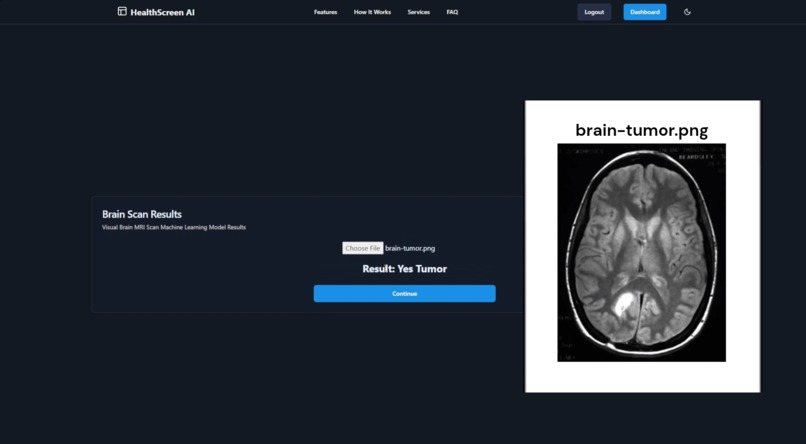Screen dimensions: 806x444
Task: Click 'Visual Brain MRI Scan Machine Learning' subtitle
Action: pos(174,227)
